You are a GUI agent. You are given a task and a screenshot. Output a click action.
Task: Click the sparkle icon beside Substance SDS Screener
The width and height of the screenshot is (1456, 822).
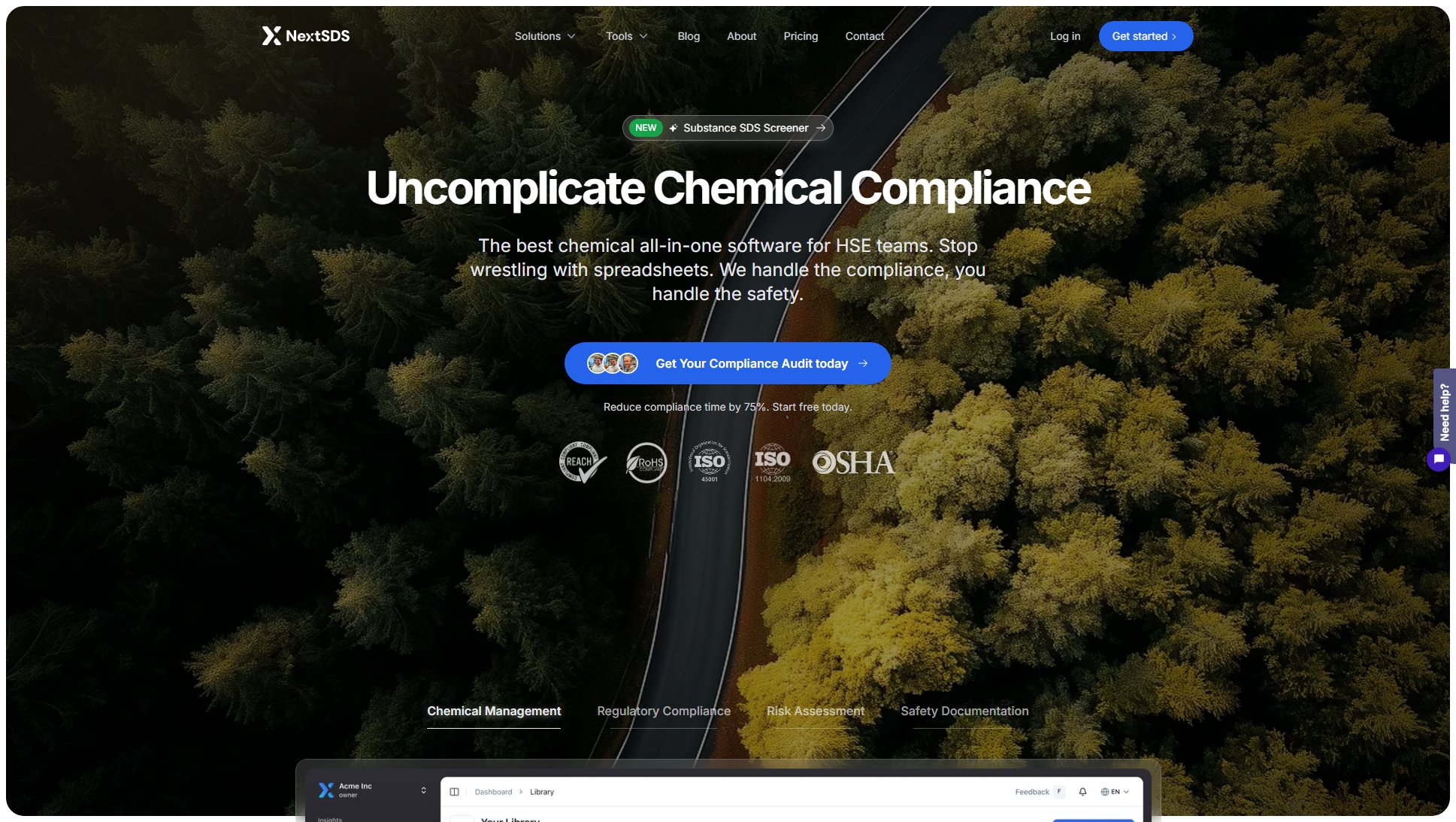coord(674,128)
